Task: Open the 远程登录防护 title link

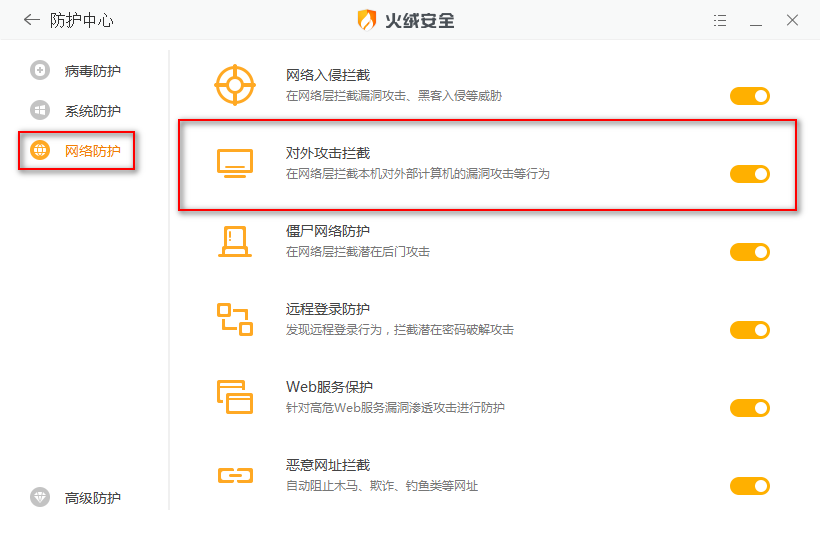Action: tap(327, 309)
